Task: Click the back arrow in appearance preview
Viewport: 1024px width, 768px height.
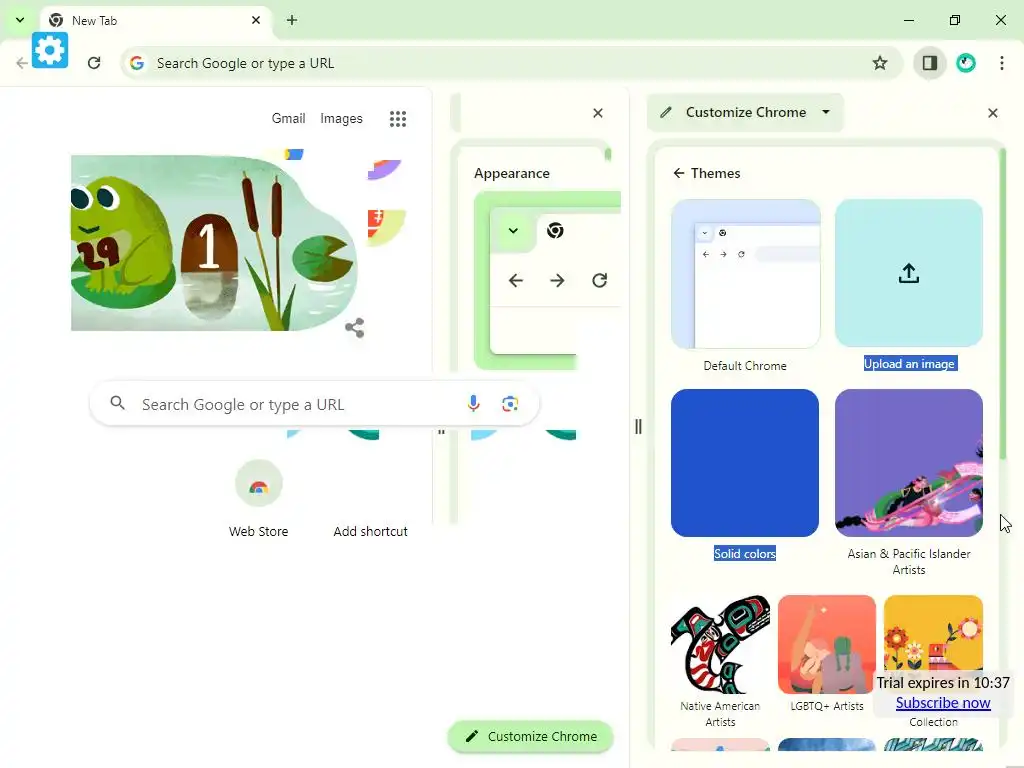Action: click(516, 281)
